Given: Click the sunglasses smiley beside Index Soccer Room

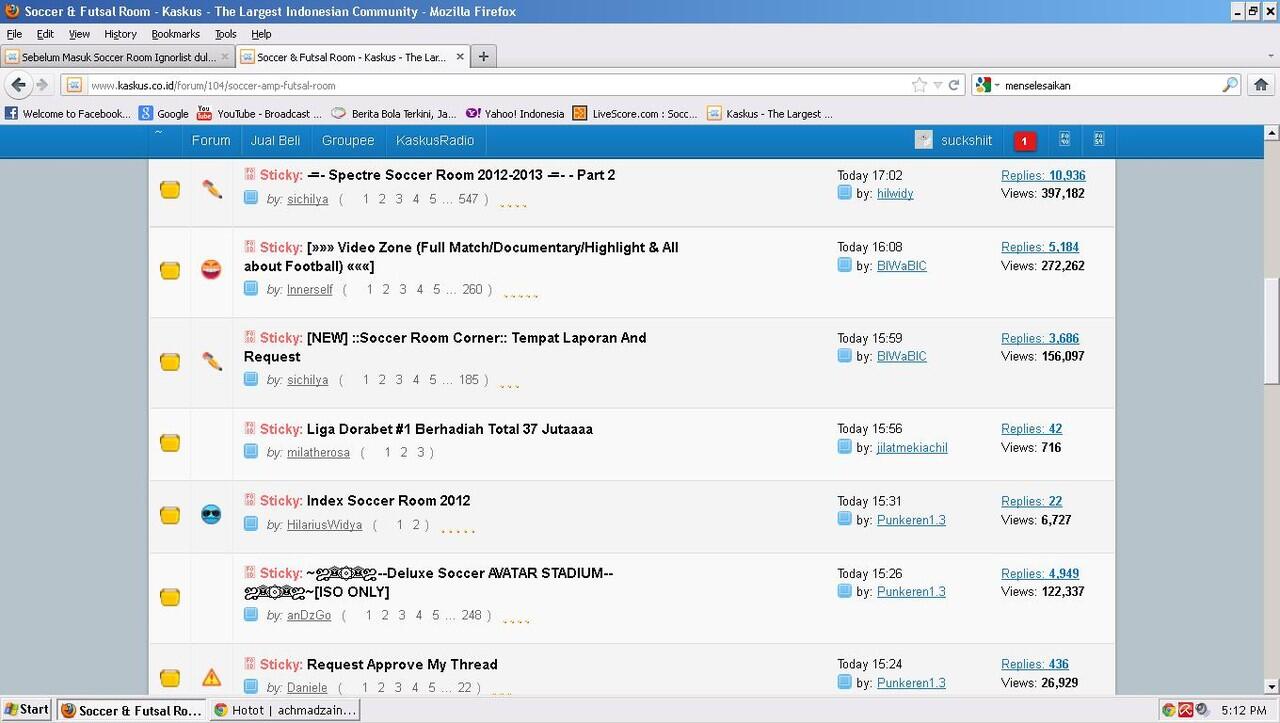Looking at the screenshot, I should tap(211, 515).
